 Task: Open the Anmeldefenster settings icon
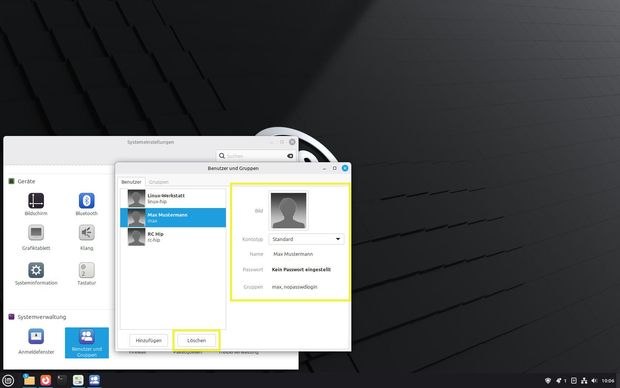(36, 337)
